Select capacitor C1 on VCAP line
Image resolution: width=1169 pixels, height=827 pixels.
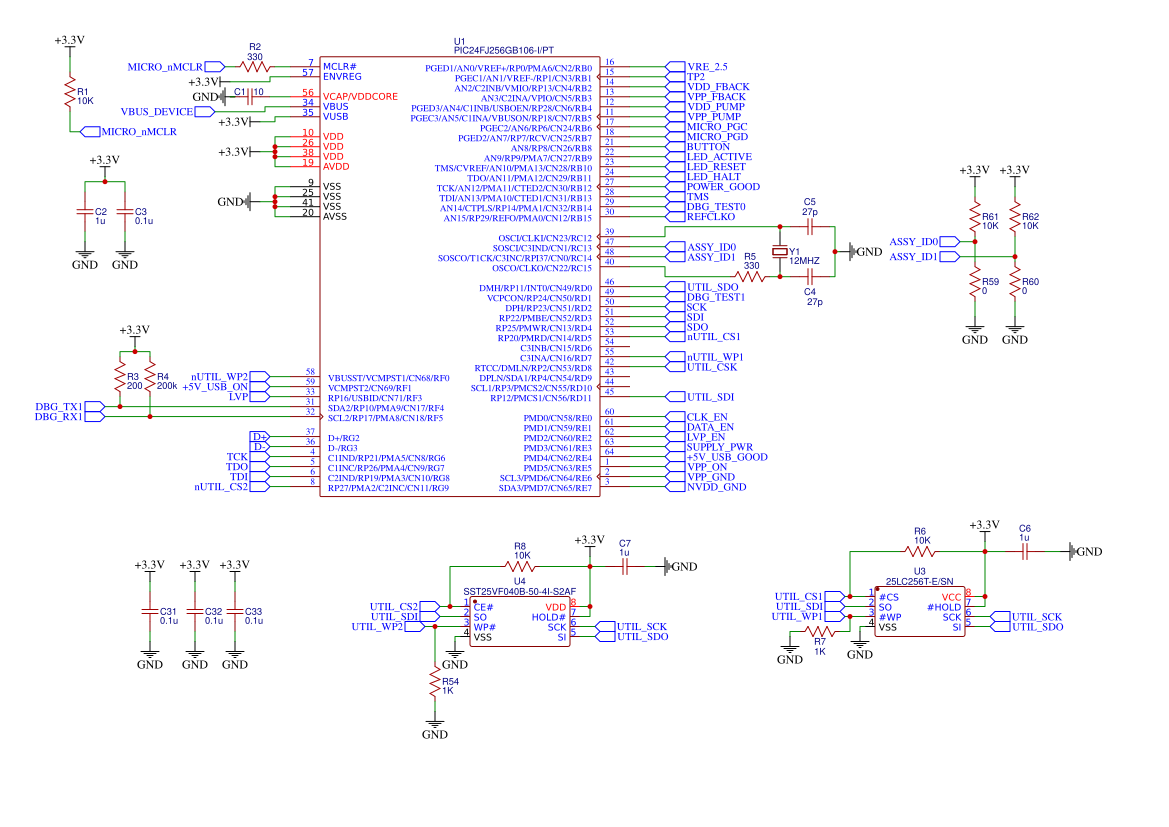pyautogui.click(x=250, y=97)
